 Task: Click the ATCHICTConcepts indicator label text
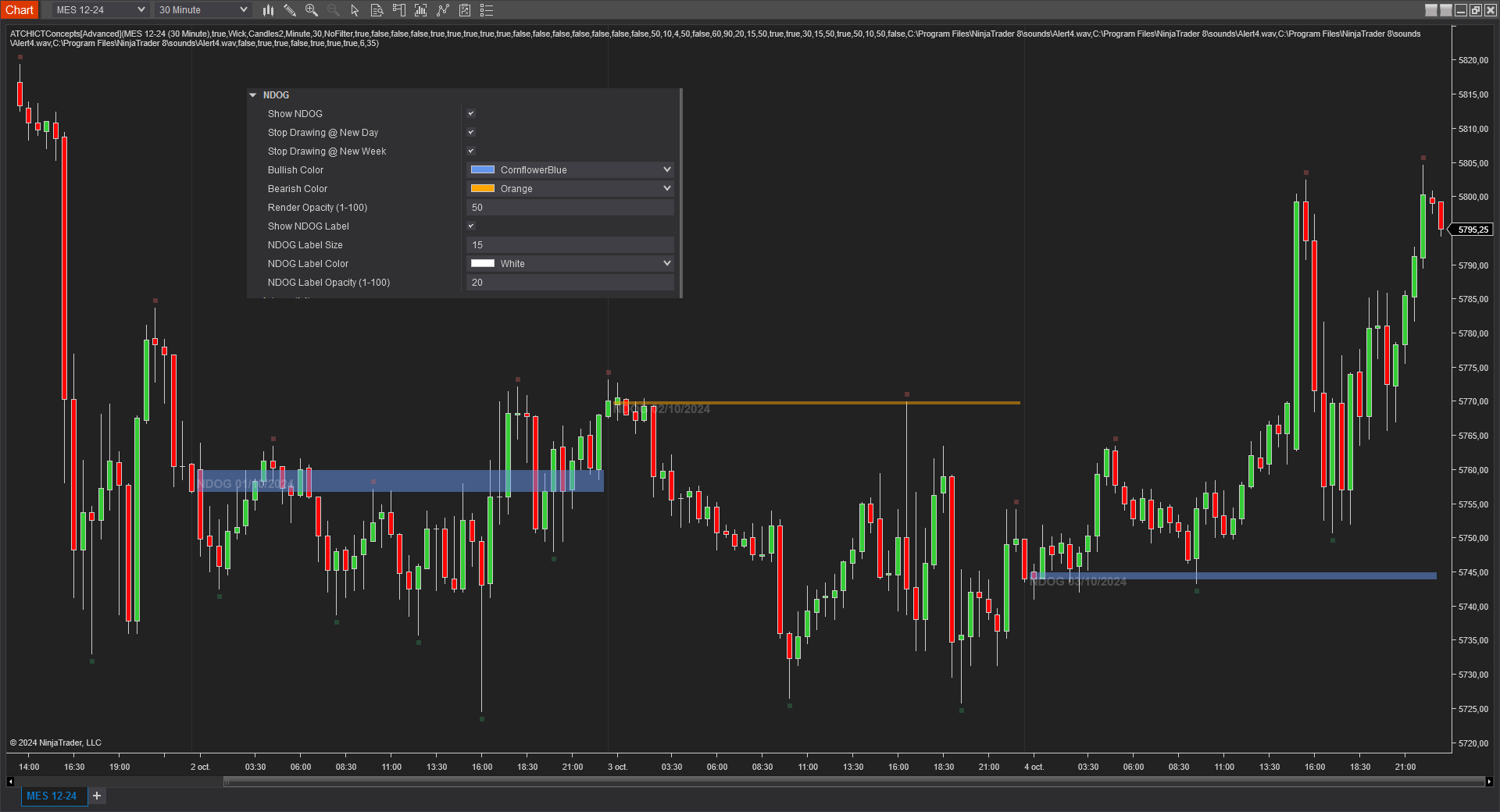pos(715,38)
